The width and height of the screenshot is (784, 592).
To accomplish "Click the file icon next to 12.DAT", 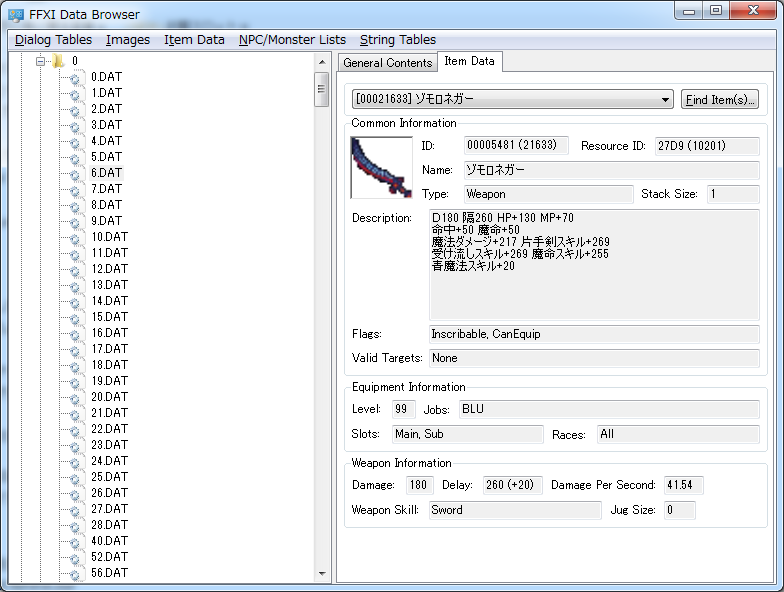I will tap(75, 270).
